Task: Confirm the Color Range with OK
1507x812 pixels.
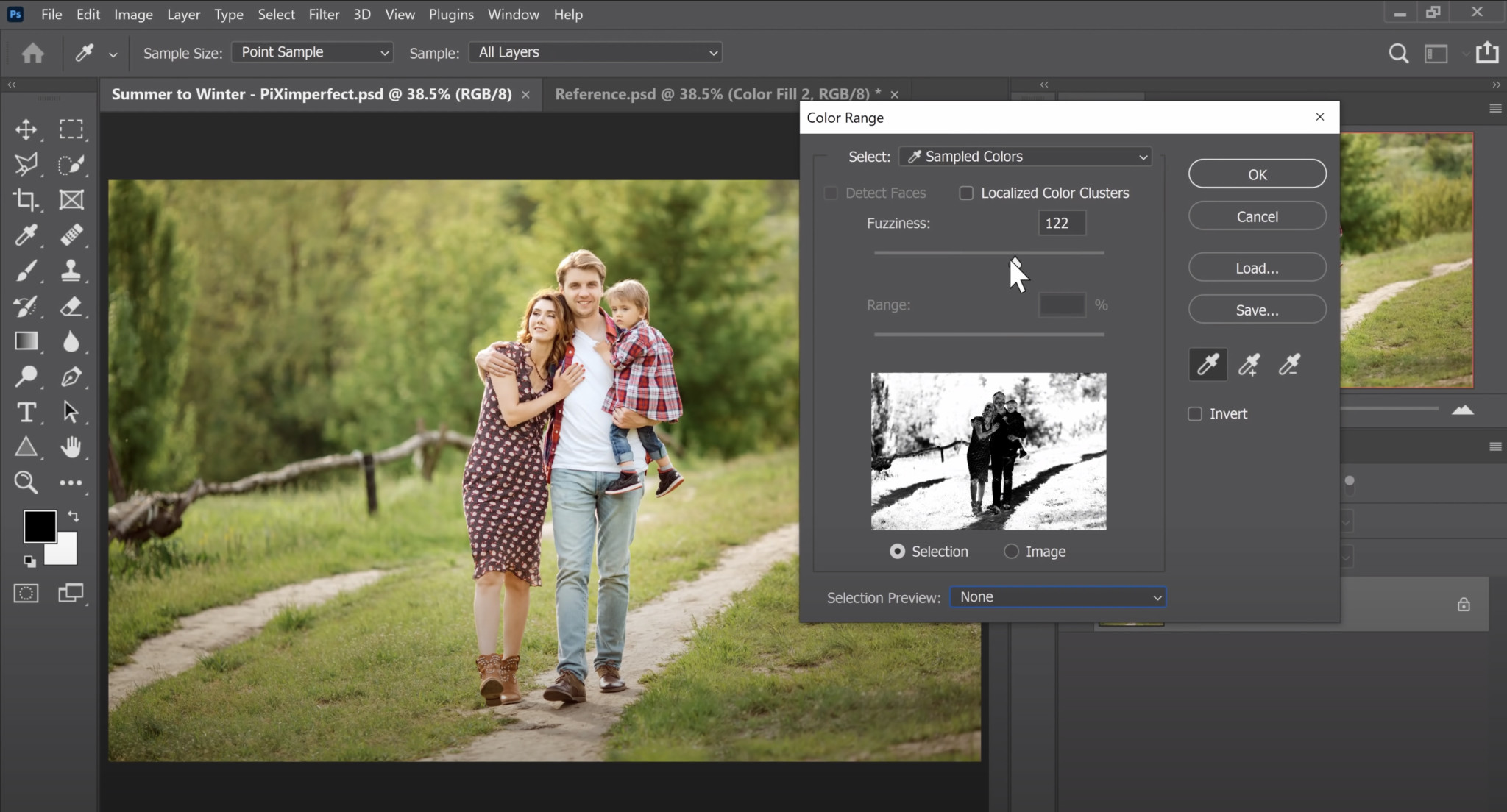Action: 1255,174
